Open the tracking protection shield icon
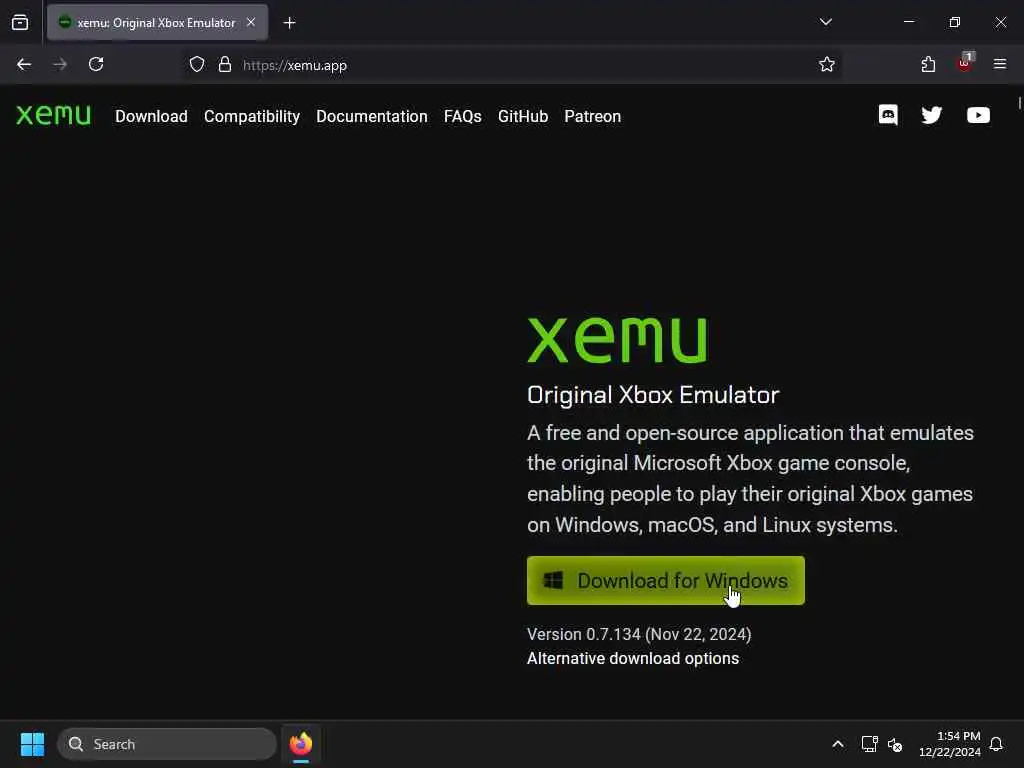This screenshot has height=768, width=1024. tap(197, 65)
